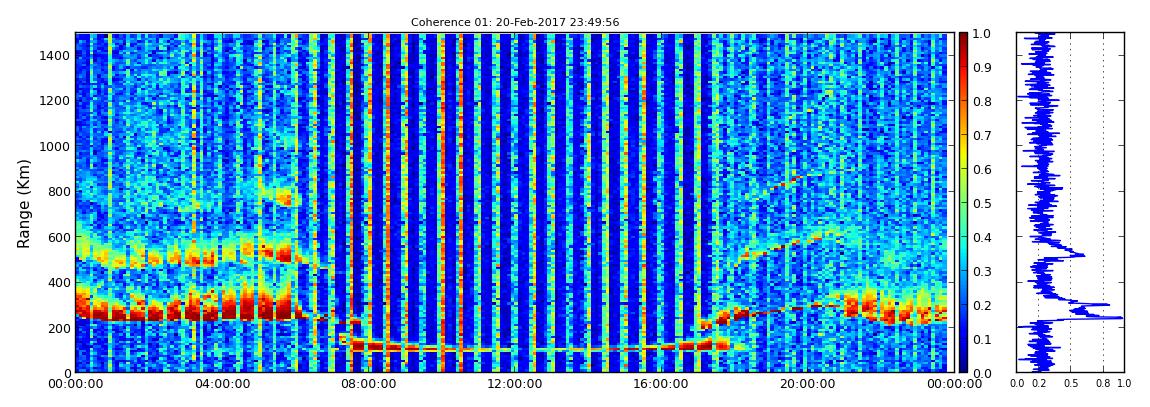
Task: Click the 400 range tick label
Action: click(59, 282)
